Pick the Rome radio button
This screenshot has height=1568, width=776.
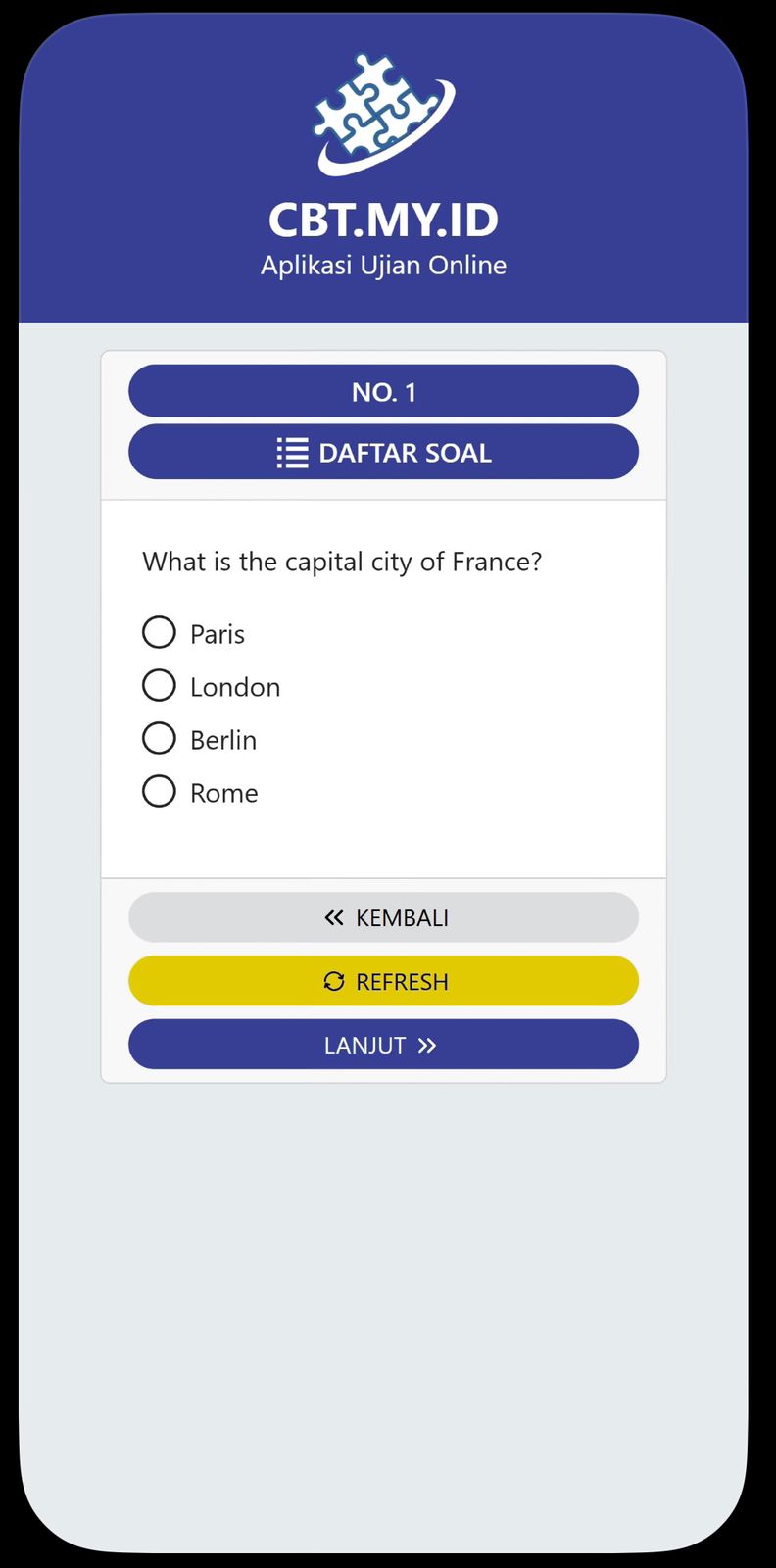click(x=159, y=791)
